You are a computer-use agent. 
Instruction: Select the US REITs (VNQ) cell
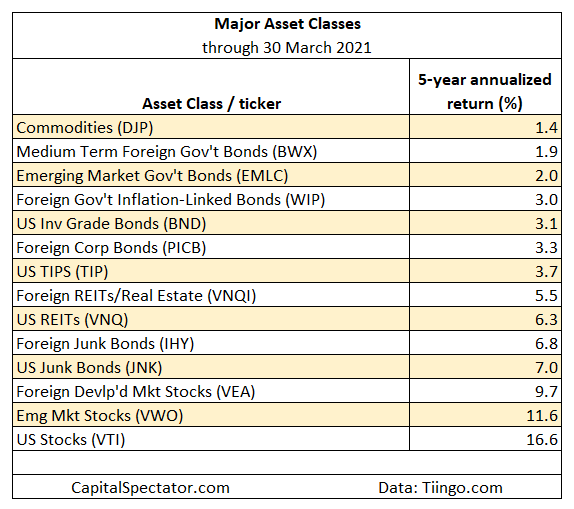211,319
